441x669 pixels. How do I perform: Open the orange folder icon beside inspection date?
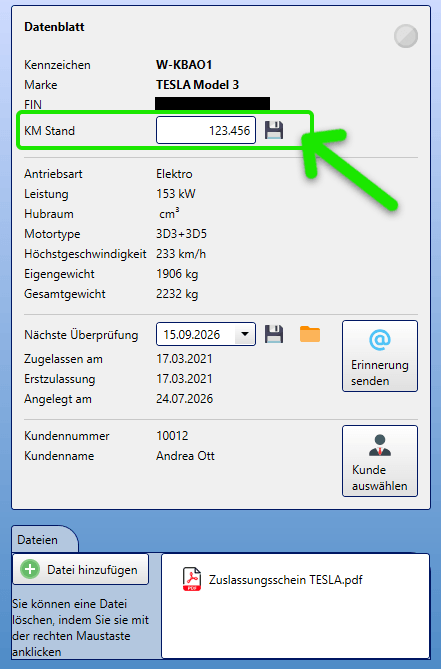point(310,334)
